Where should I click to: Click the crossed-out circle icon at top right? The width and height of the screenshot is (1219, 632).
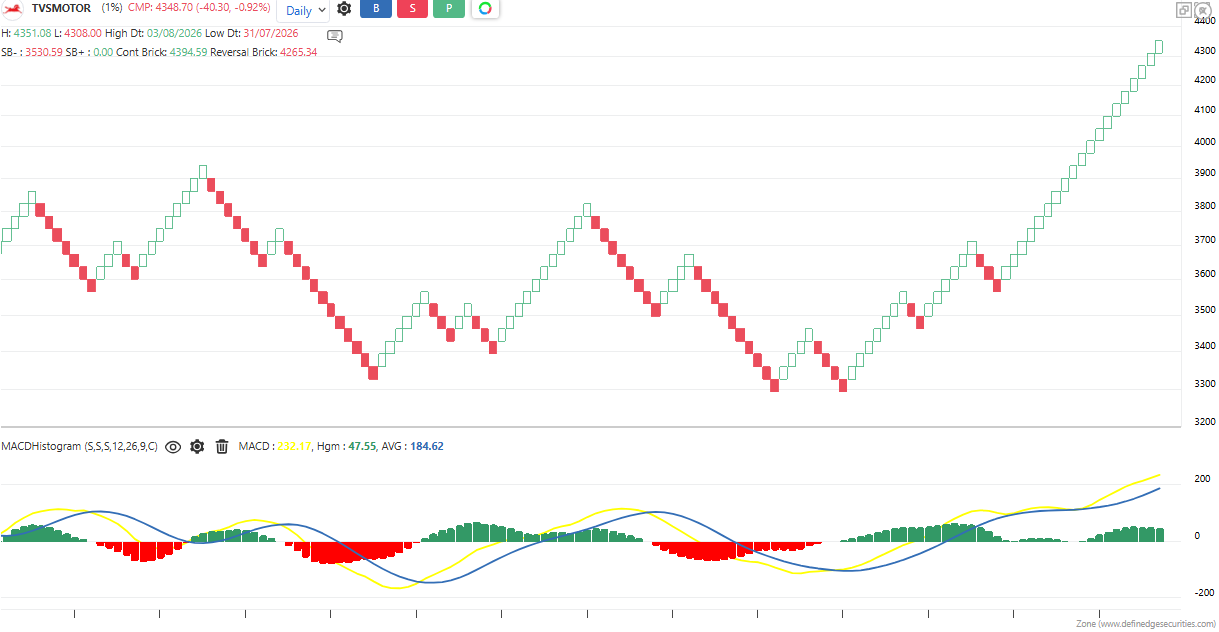pos(1202,9)
